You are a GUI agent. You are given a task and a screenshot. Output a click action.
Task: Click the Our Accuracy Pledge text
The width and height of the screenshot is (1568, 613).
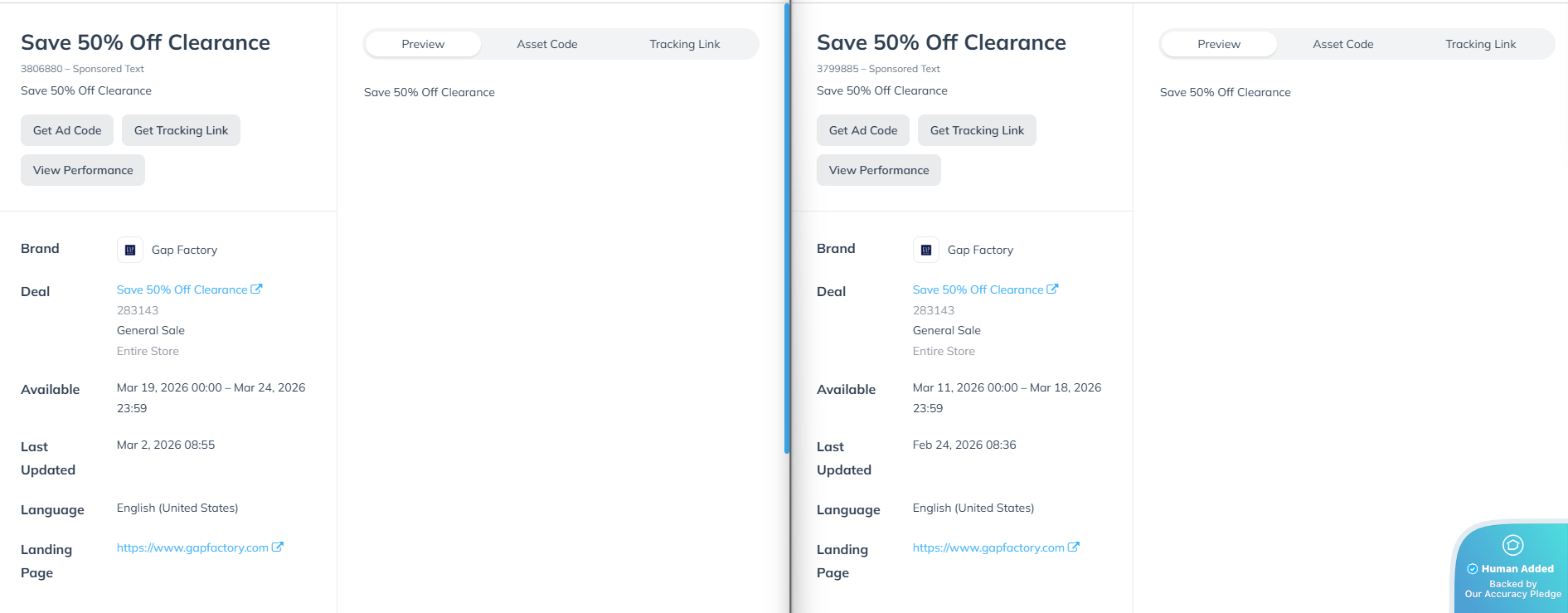(x=1512, y=594)
